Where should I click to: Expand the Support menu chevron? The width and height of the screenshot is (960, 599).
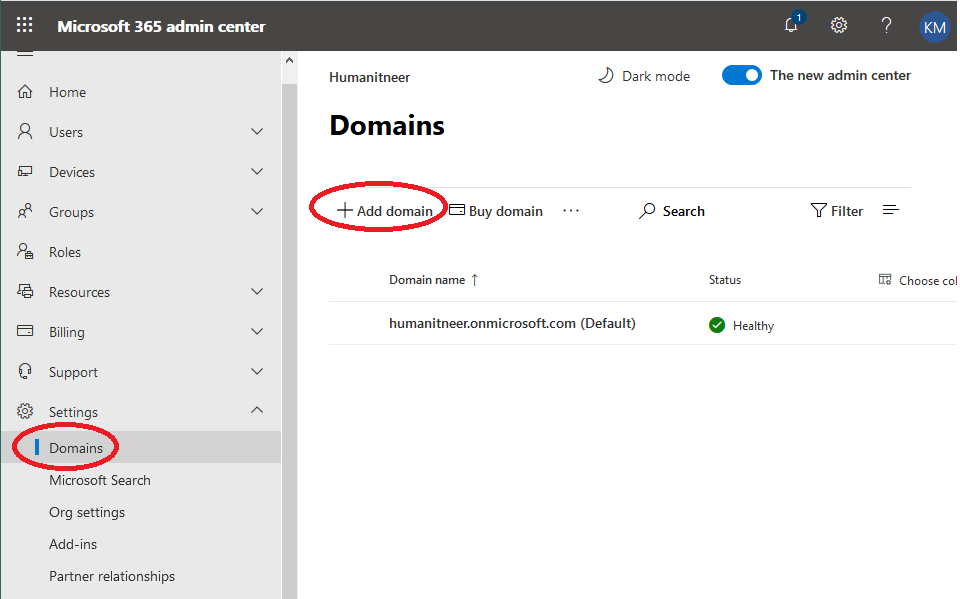257,371
